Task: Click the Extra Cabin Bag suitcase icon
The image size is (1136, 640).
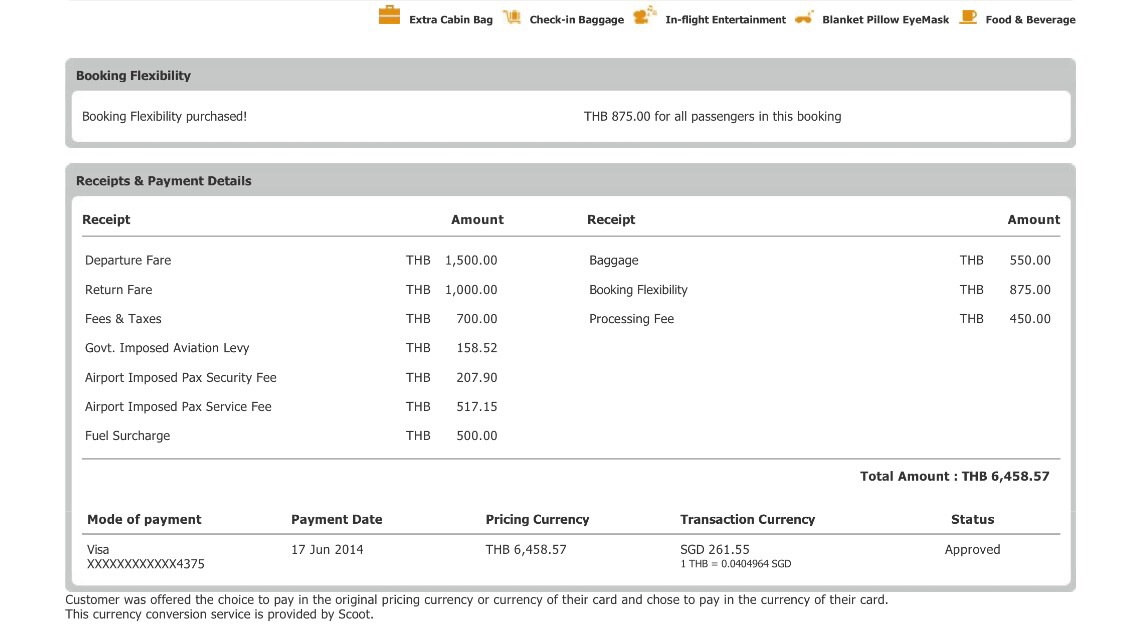Action: point(389,15)
